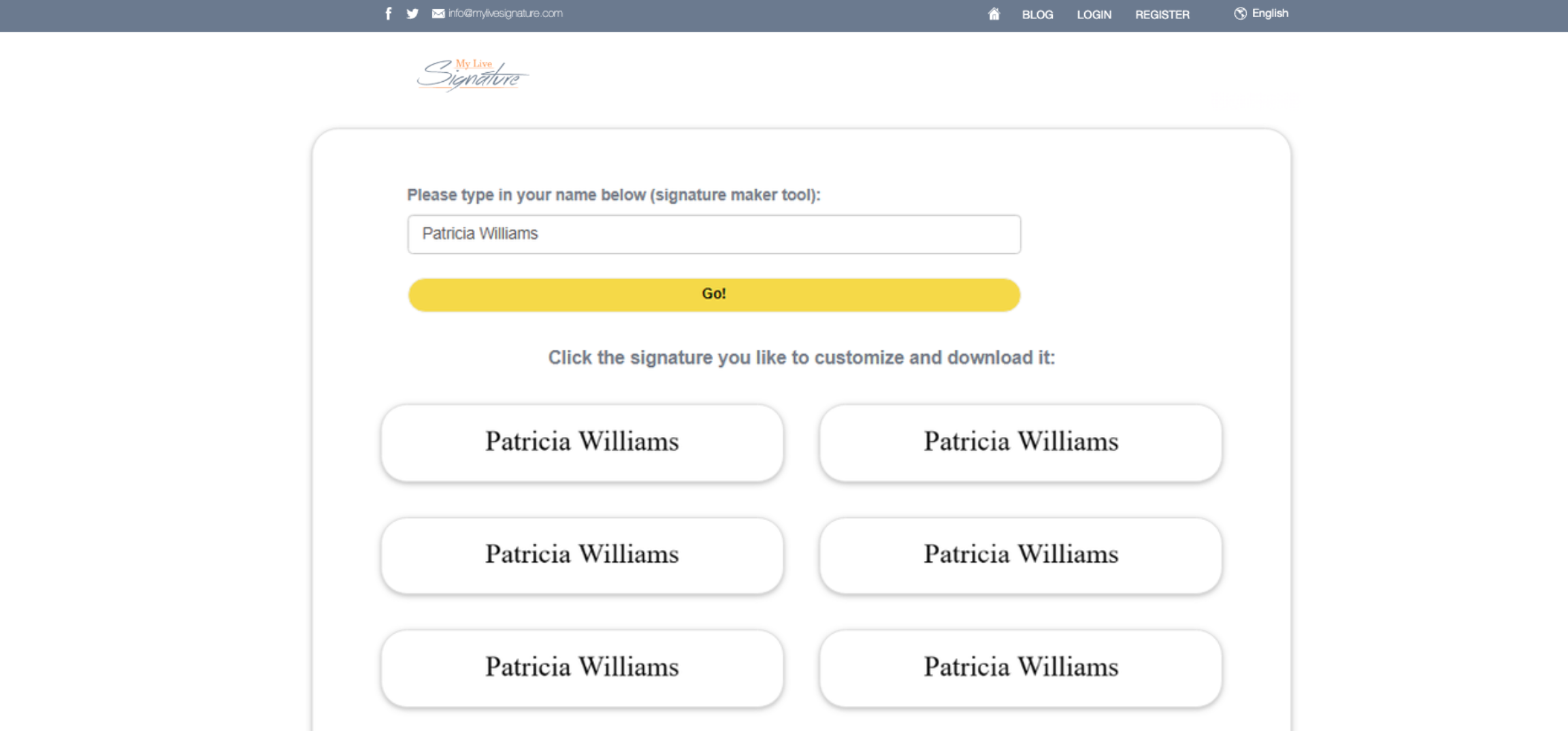
Task: Click the globe icon next to English
Action: 1241,12
